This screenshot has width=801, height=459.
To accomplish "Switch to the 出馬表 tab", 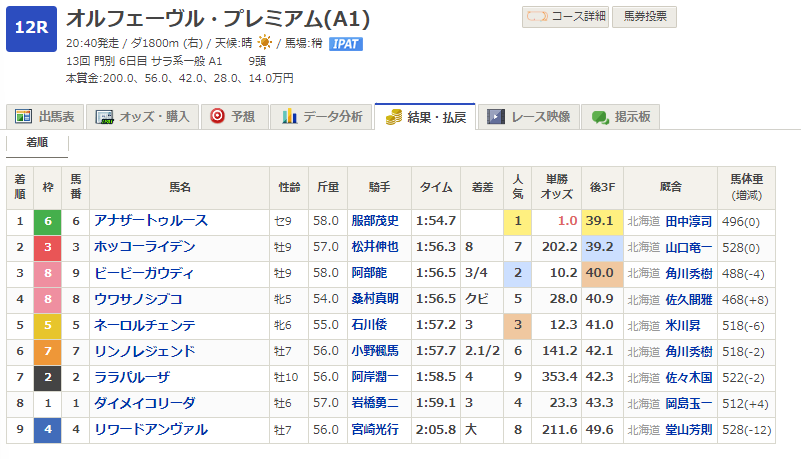I will coord(44,117).
